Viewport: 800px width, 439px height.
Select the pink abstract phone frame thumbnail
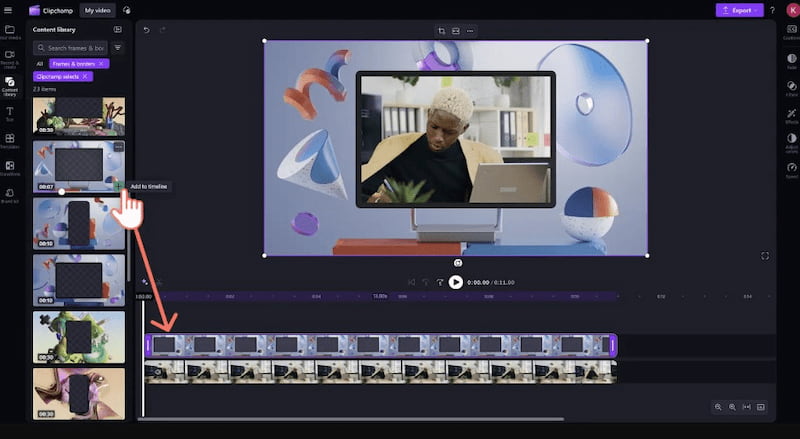click(x=79, y=394)
